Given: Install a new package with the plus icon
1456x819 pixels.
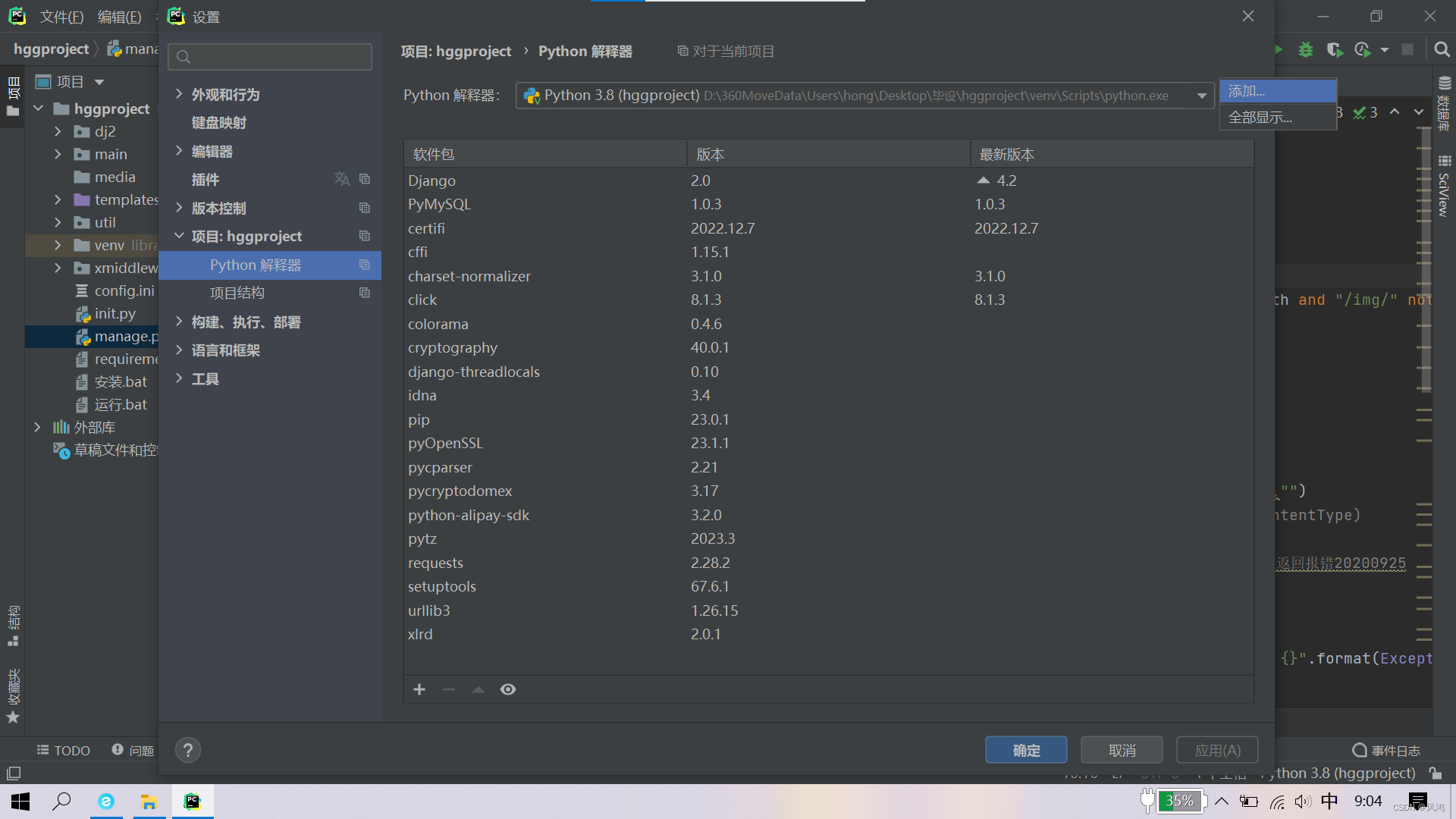Looking at the screenshot, I should [419, 689].
